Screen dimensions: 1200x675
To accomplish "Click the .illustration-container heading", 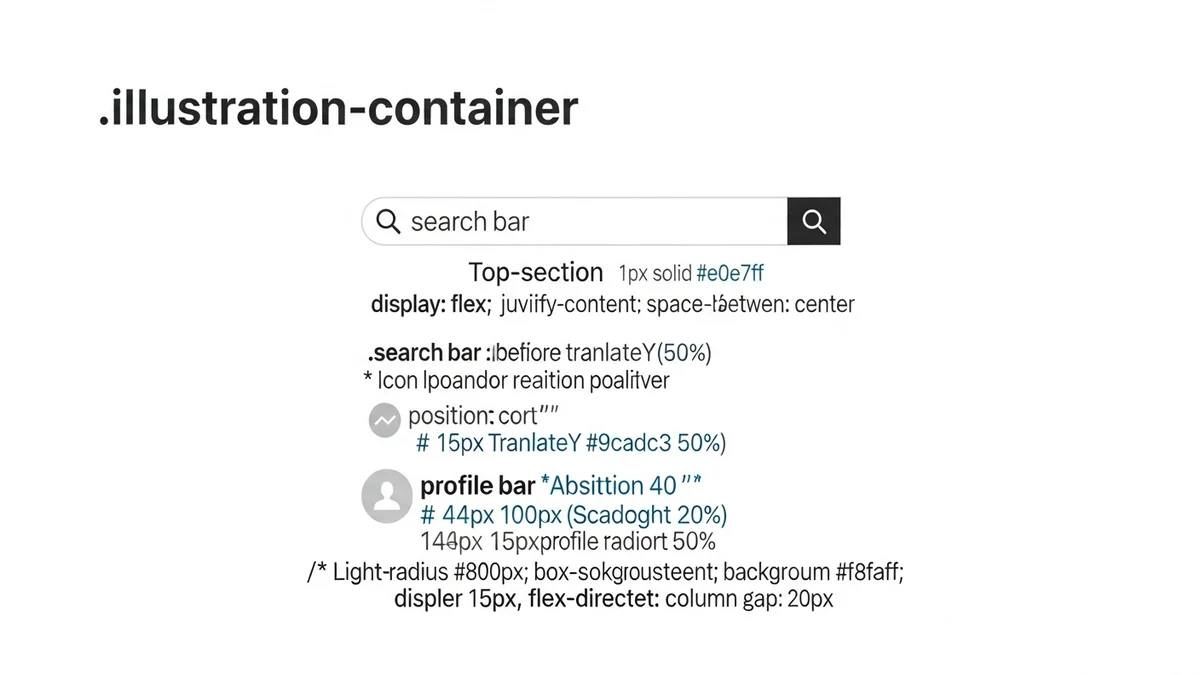I will [338, 108].
